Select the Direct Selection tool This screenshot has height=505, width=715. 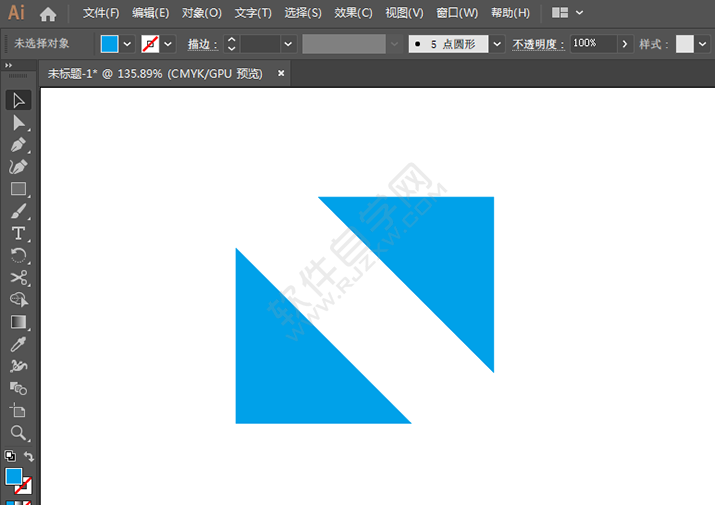click(x=18, y=122)
